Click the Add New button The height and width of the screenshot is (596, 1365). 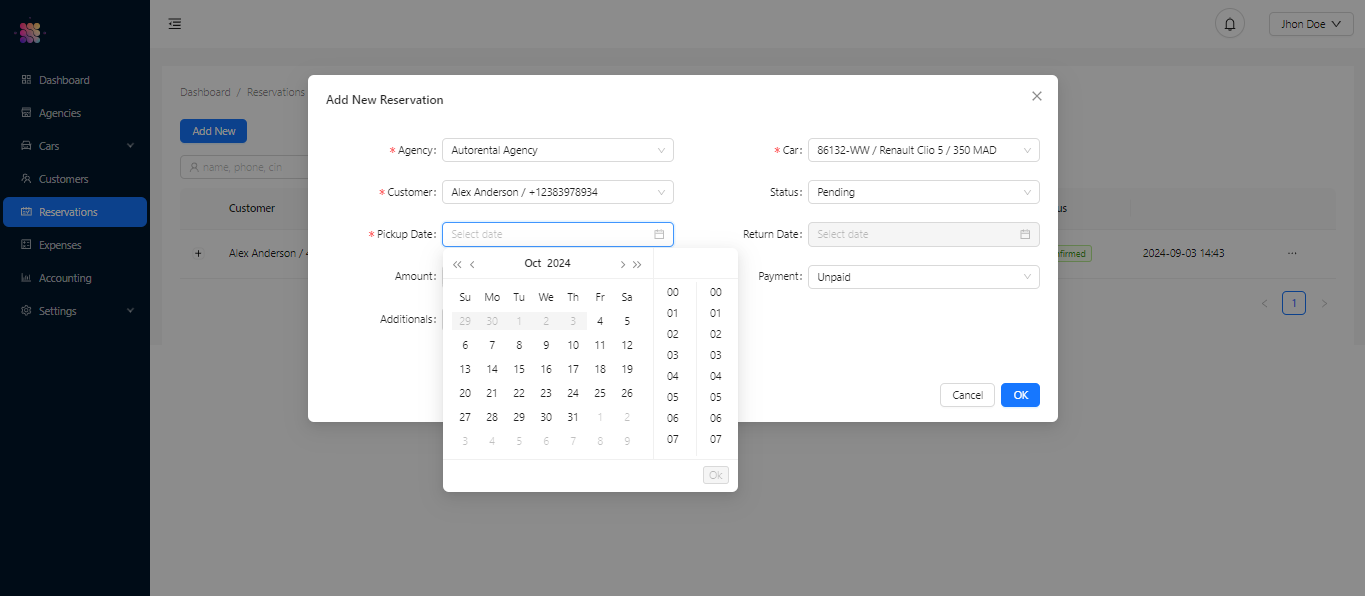(x=213, y=131)
